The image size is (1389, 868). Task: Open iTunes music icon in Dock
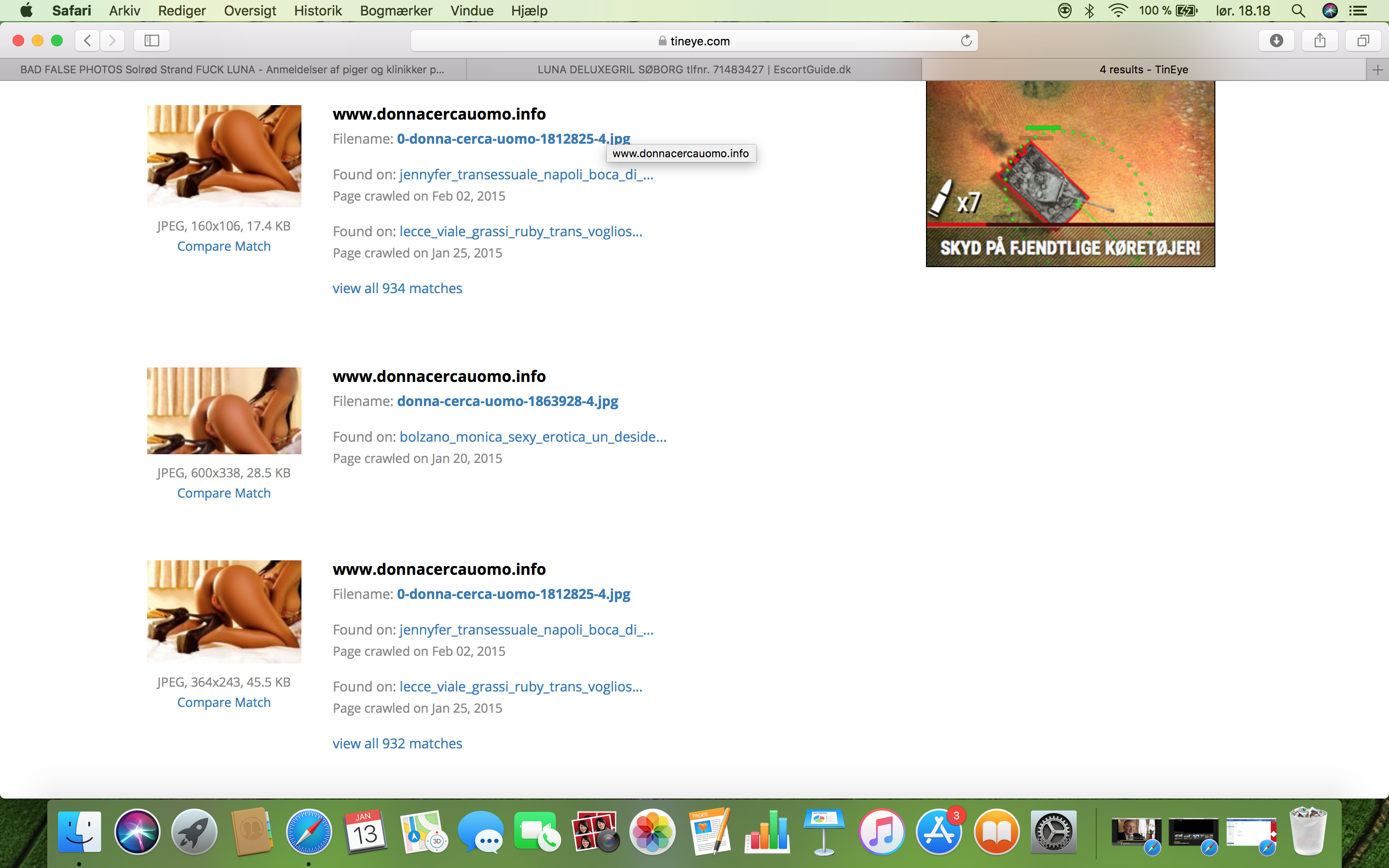882,831
